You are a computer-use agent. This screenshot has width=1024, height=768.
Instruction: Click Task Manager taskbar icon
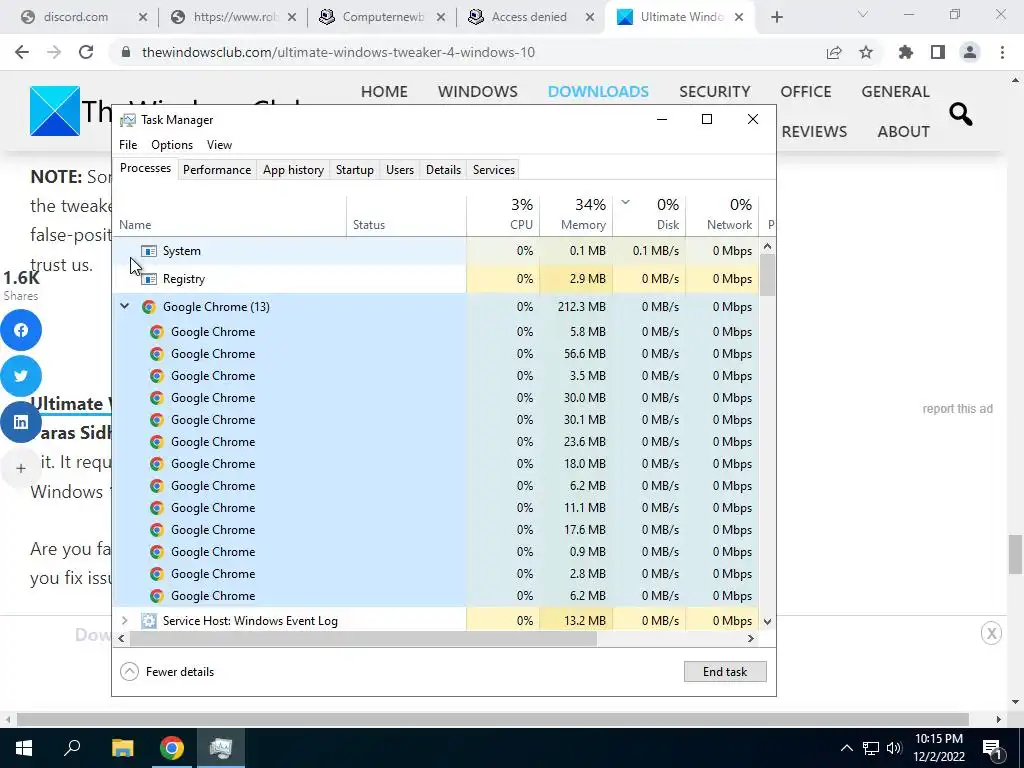coord(221,748)
